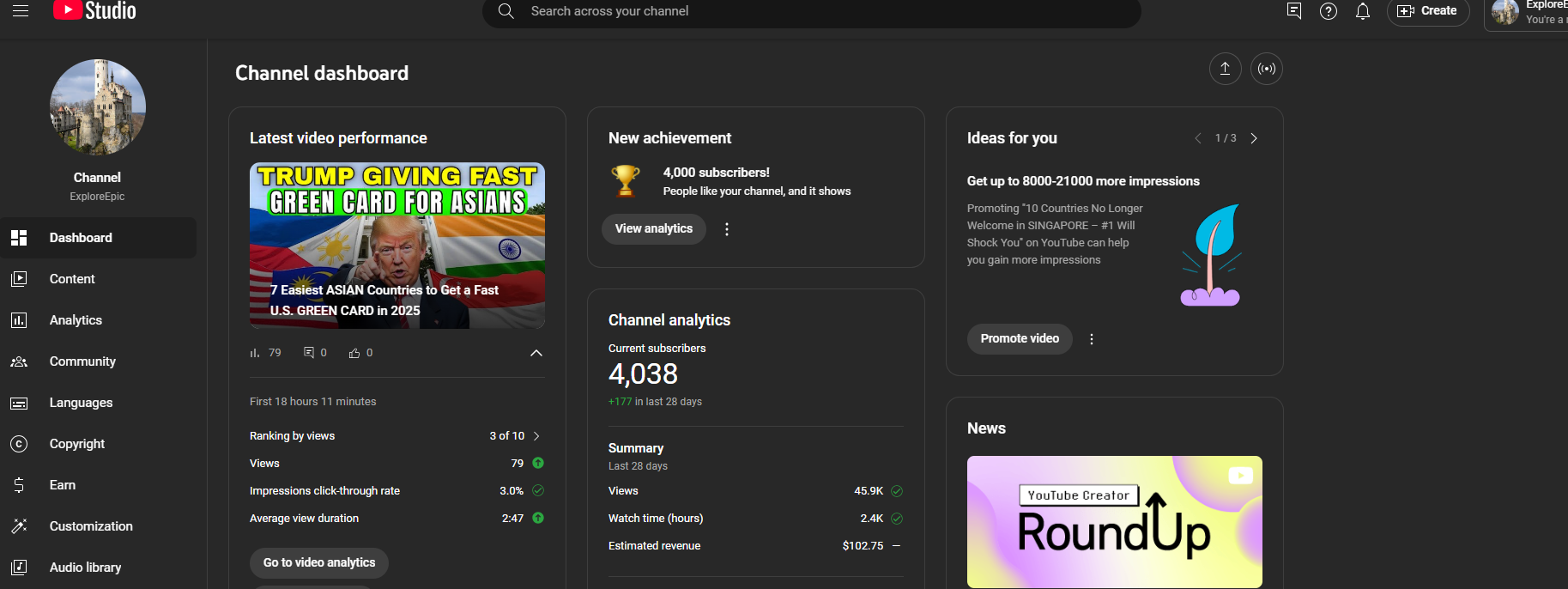Click the 28-day Views check indicator
1568x589 pixels.
pos(897,491)
